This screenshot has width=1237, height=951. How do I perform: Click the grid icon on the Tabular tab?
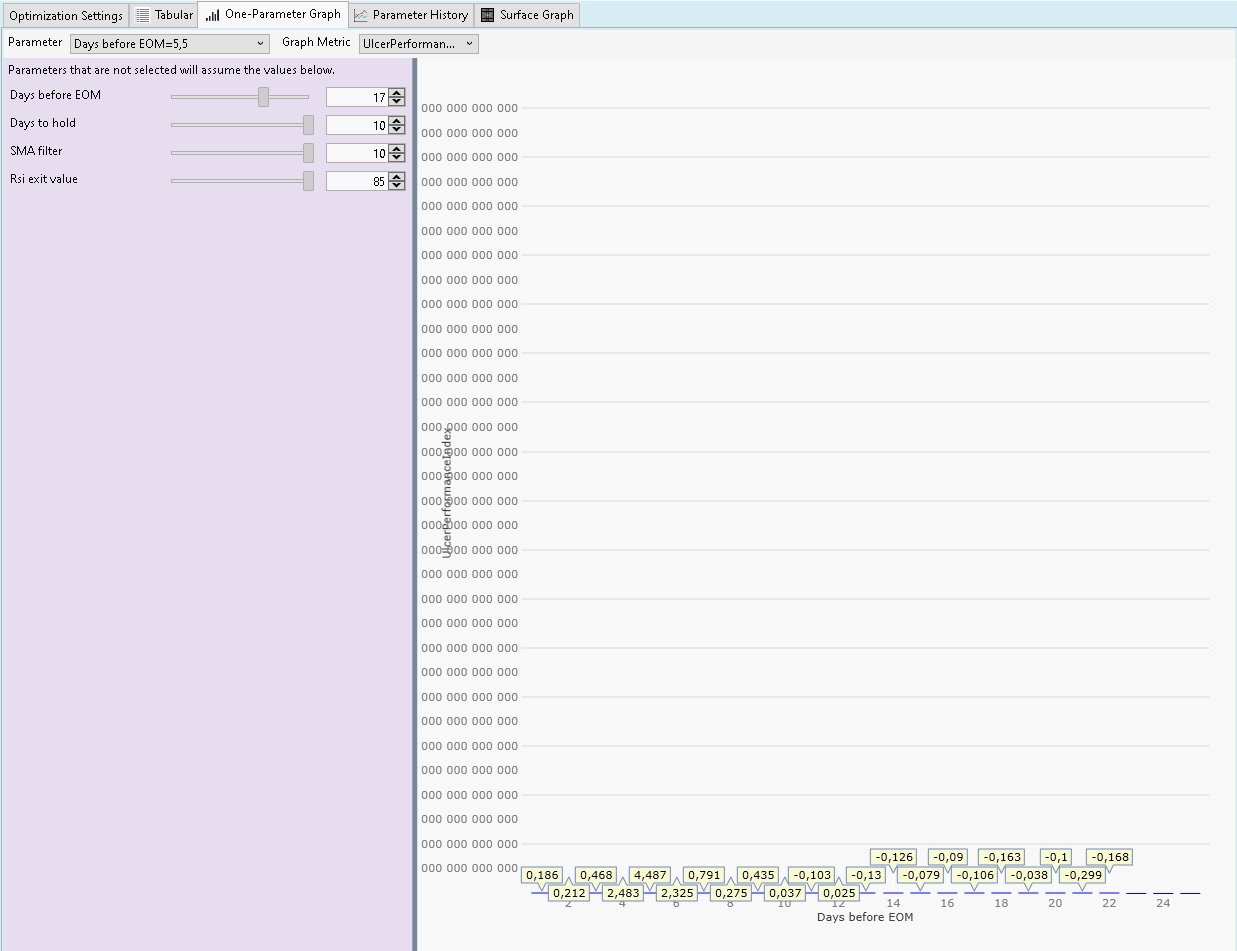[x=144, y=15]
